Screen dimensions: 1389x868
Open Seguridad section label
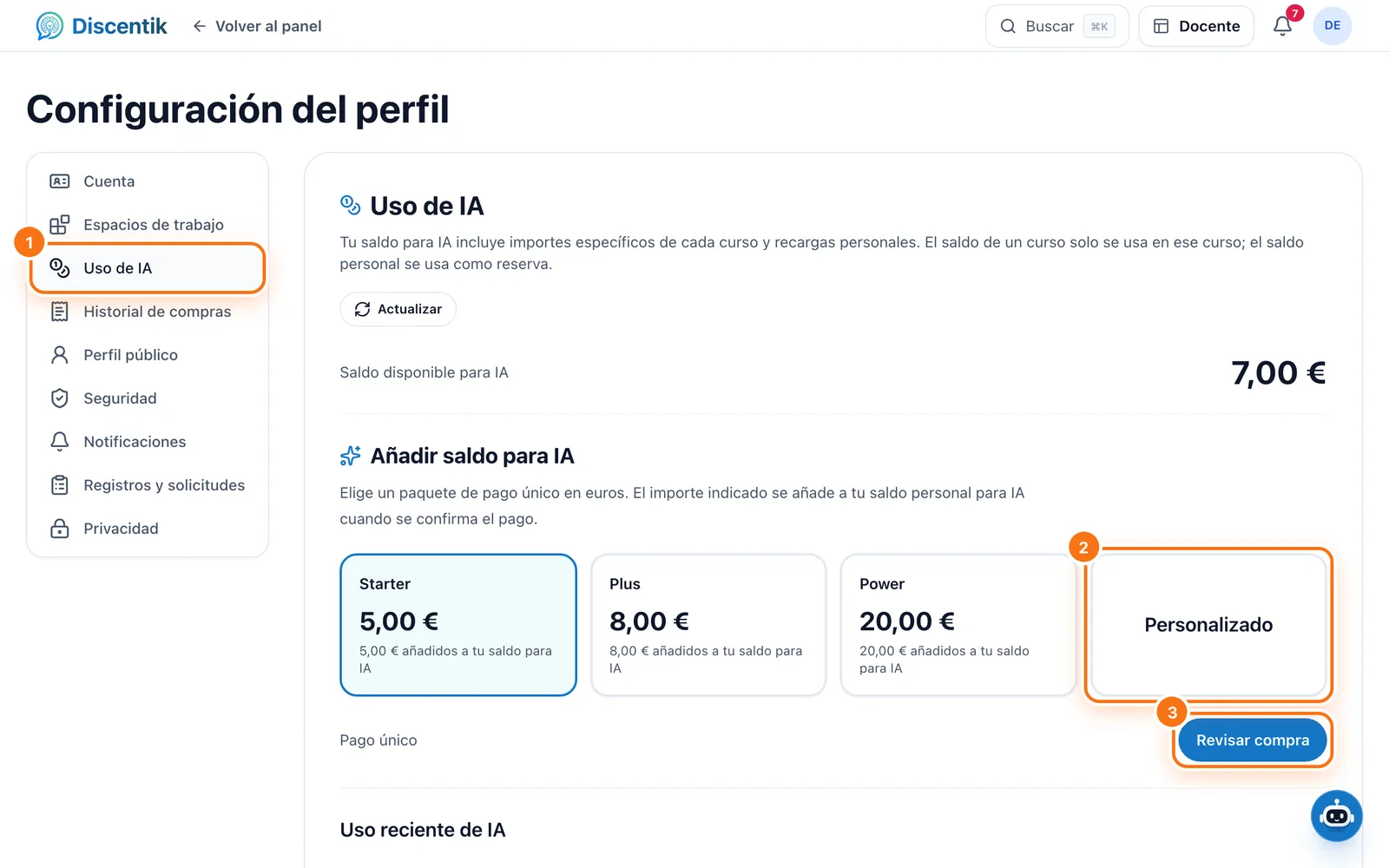click(x=120, y=398)
